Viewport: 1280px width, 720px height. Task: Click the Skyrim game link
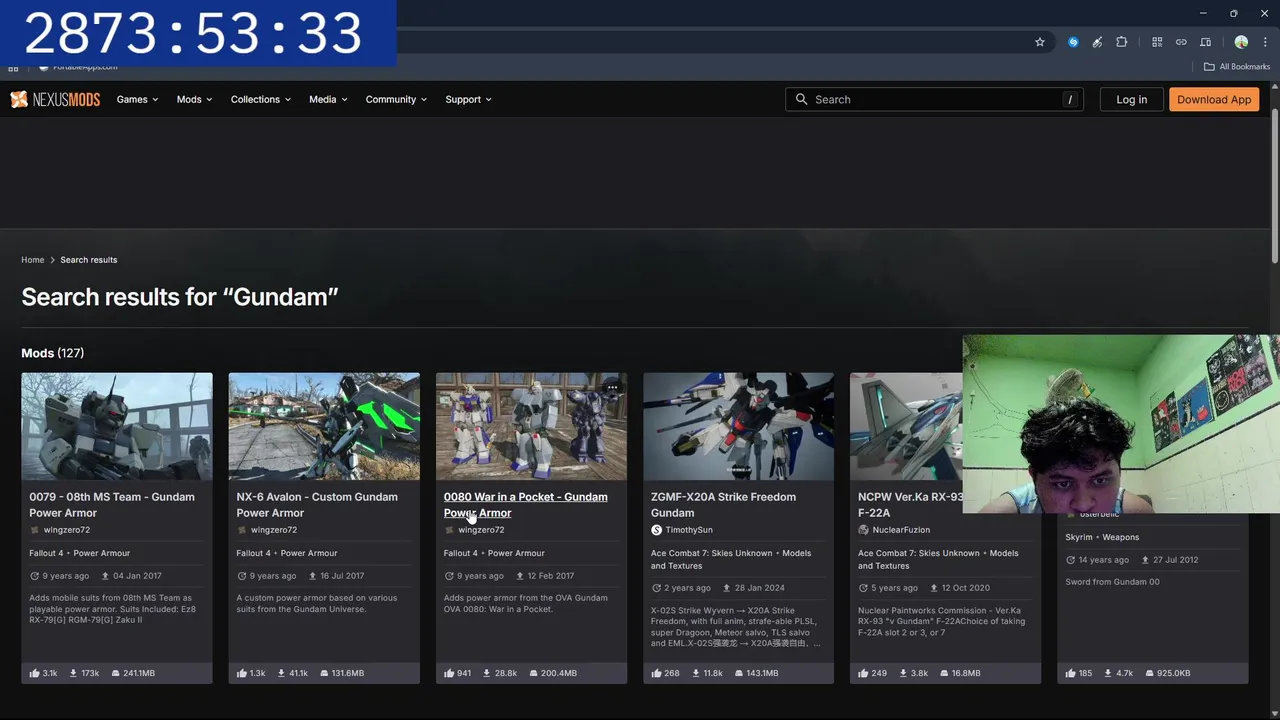tap(1079, 537)
